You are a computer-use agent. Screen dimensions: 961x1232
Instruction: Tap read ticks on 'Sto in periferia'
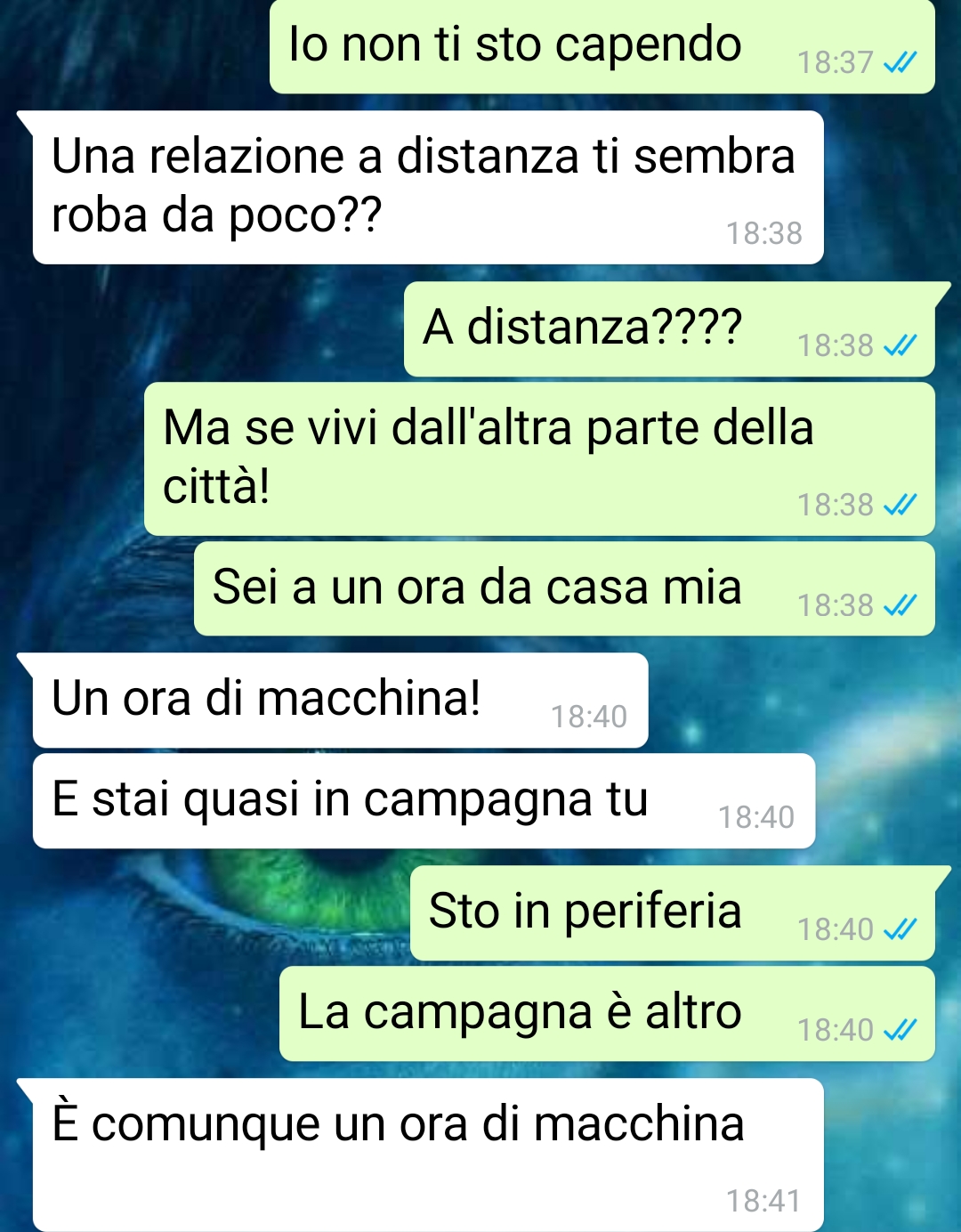pos(900,929)
